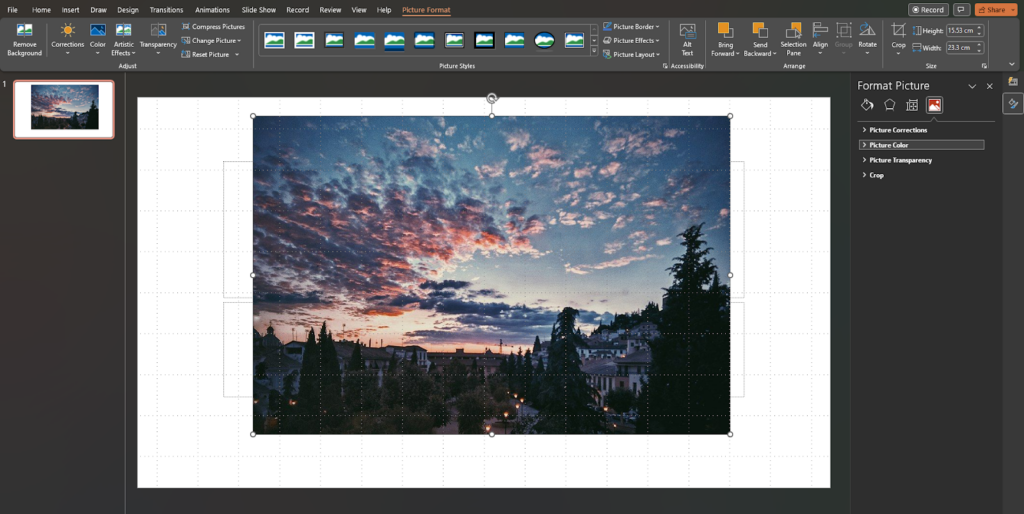Switch to the Transitions tab
The width and height of the screenshot is (1024, 514).
[166, 10]
